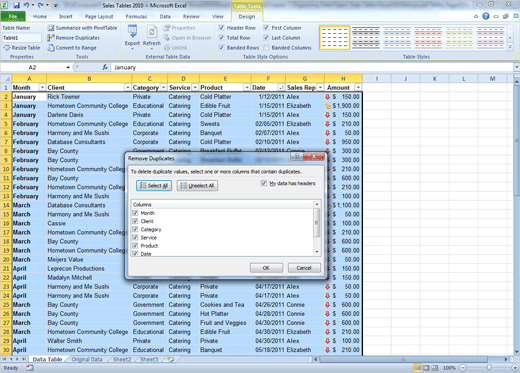
Task: Switch to the Home ribbon tab
Action: 40,16
